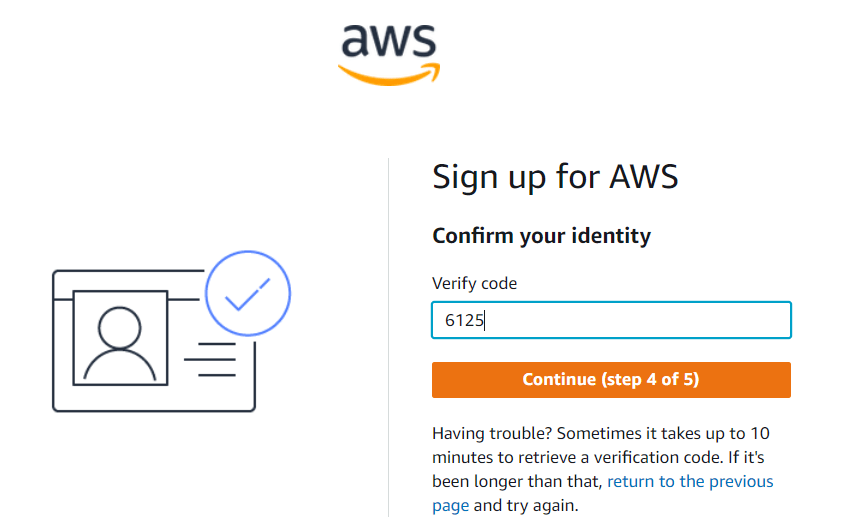This screenshot has height=531, width=853.
Task: Click the blue circle badge outline
Action: coord(248,293)
